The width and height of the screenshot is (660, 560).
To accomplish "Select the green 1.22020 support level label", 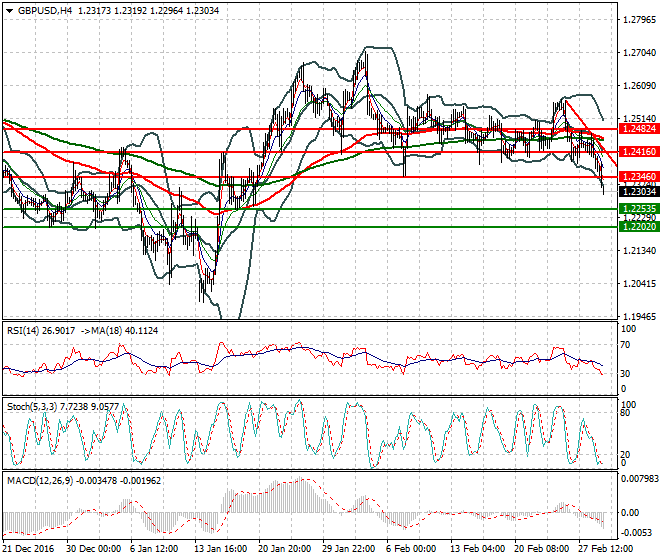I will click(x=639, y=227).
